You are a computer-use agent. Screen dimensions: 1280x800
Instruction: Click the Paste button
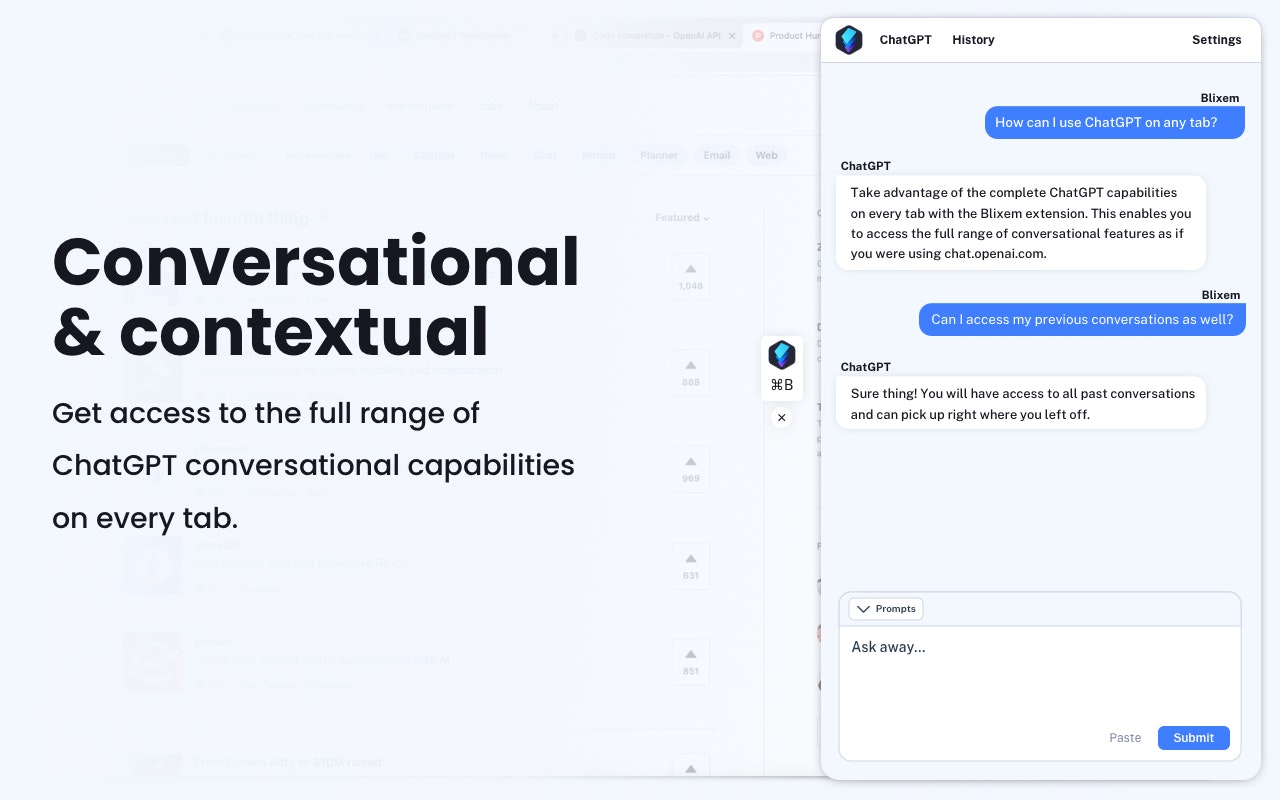pos(1125,738)
